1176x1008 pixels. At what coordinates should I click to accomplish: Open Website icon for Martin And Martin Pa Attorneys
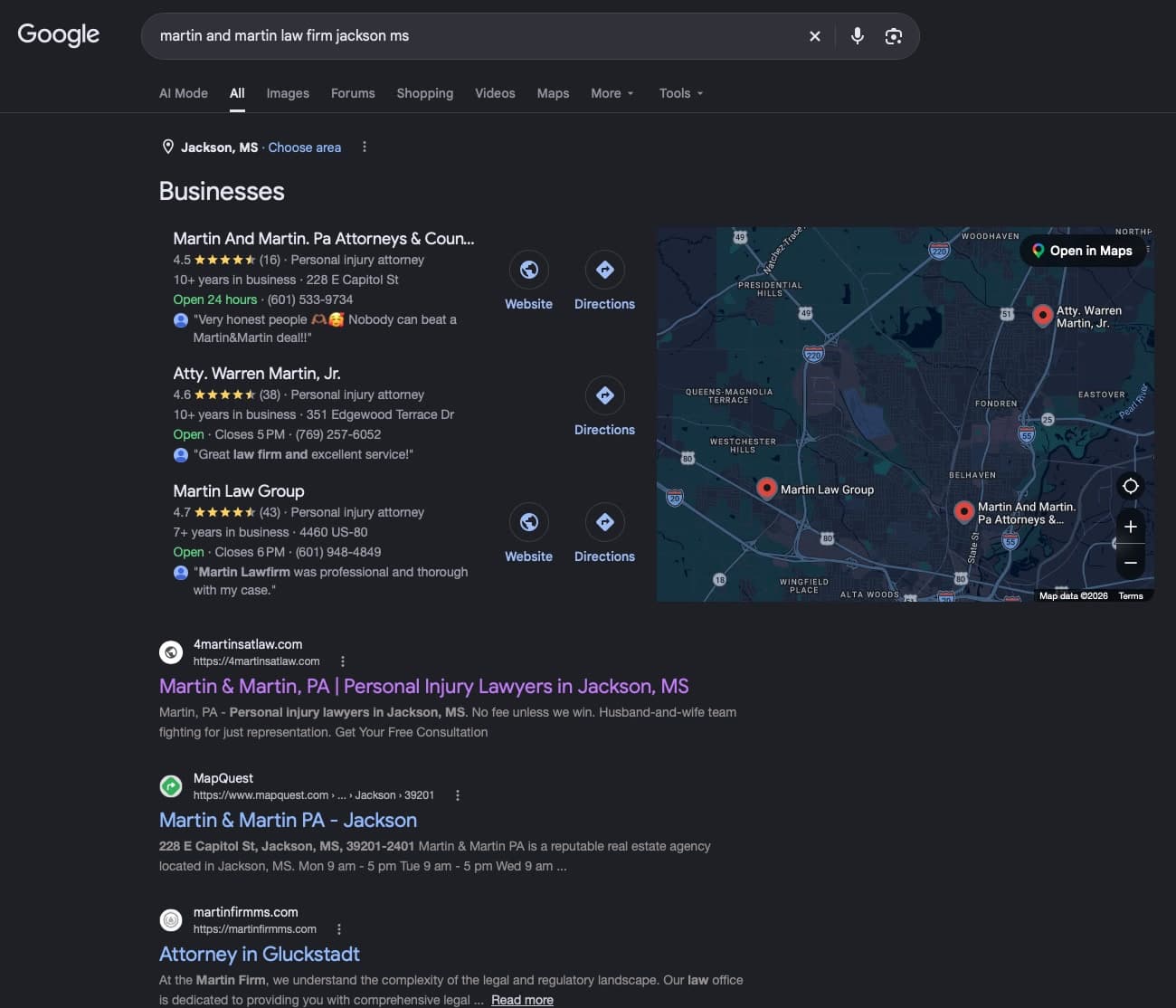[x=529, y=270]
